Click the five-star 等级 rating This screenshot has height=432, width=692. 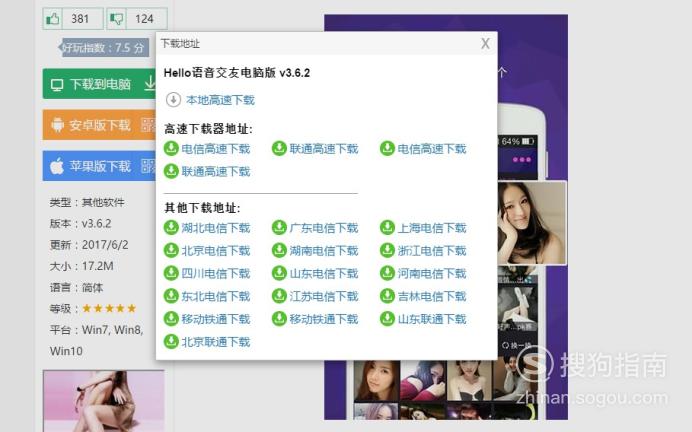click(109, 308)
